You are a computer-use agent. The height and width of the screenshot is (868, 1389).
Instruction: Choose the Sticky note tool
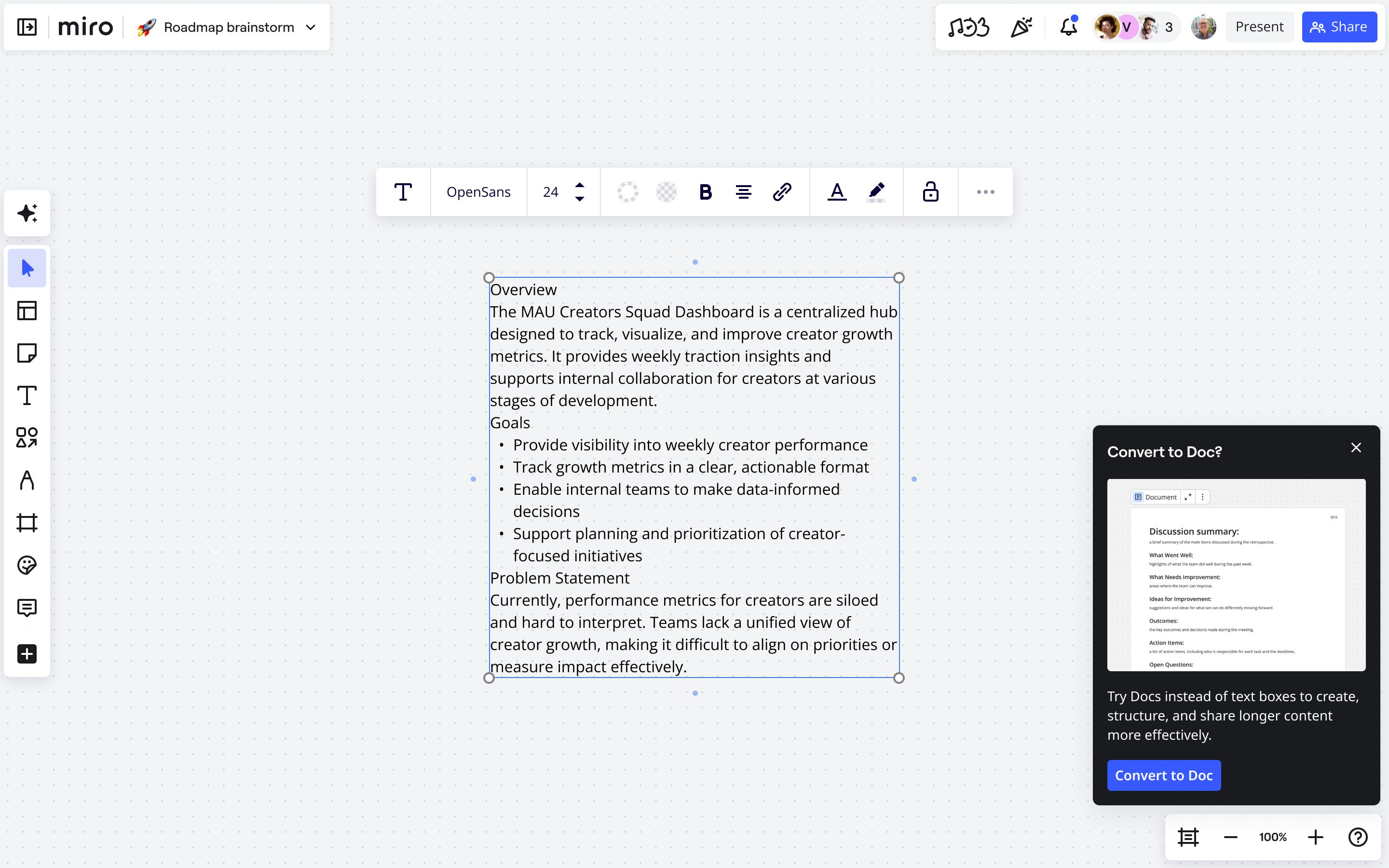27,353
